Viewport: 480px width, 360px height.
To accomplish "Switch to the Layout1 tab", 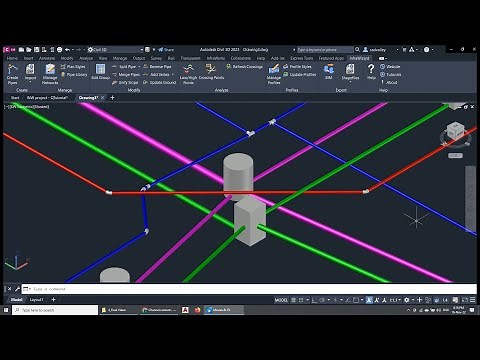I will pyautogui.click(x=36, y=300).
